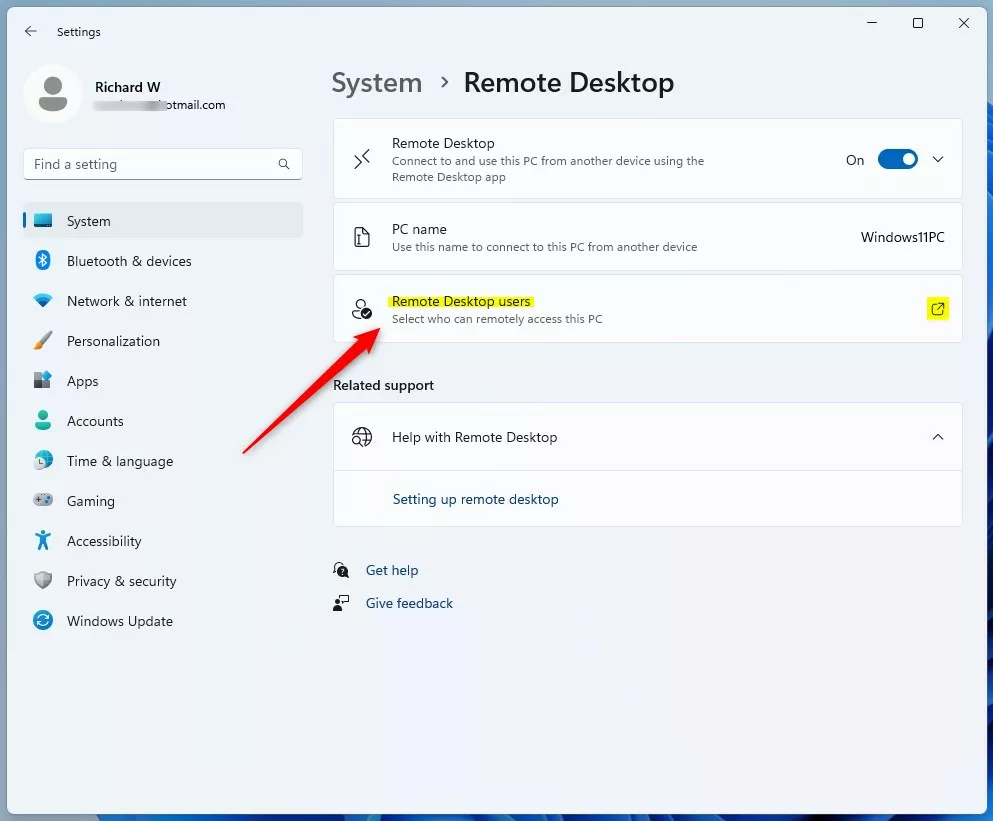Click the System monitor icon in sidebar
This screenshot has width=993, height=821.
pyautogui.click(x=42, y=220)
